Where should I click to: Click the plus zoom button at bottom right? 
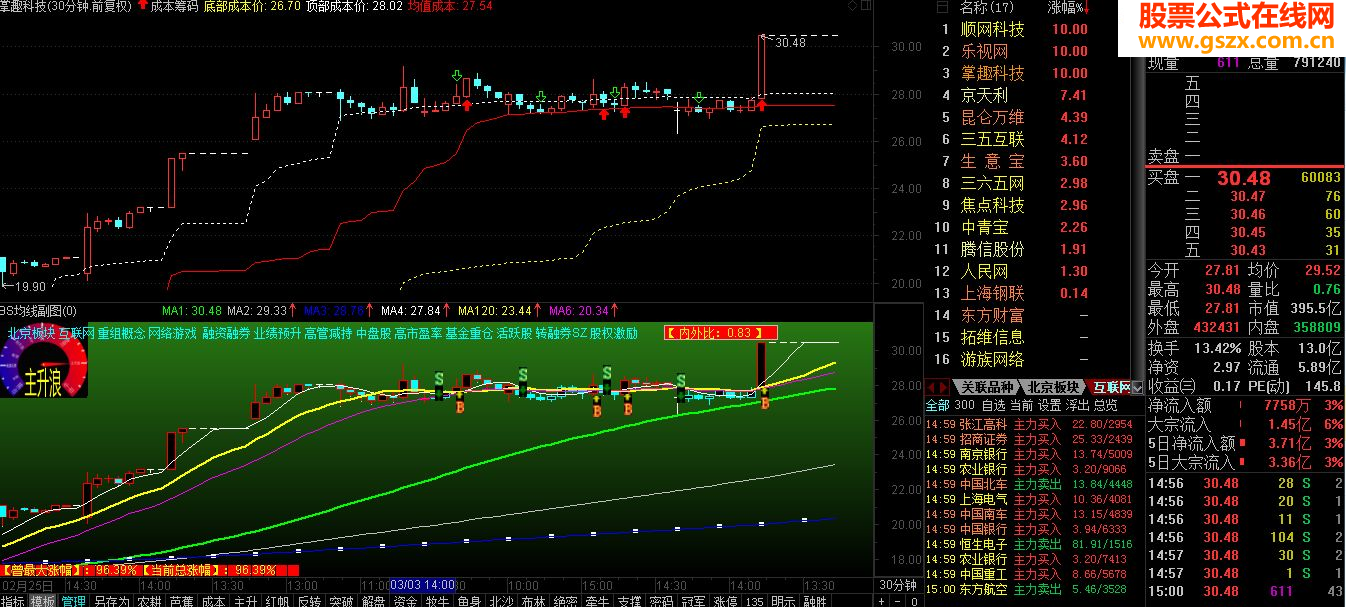(x=881, y=601)
